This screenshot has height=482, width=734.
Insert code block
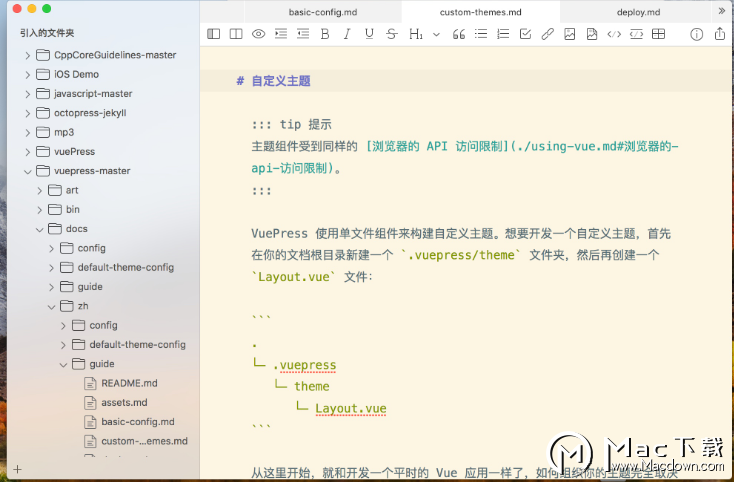point(636,34)
